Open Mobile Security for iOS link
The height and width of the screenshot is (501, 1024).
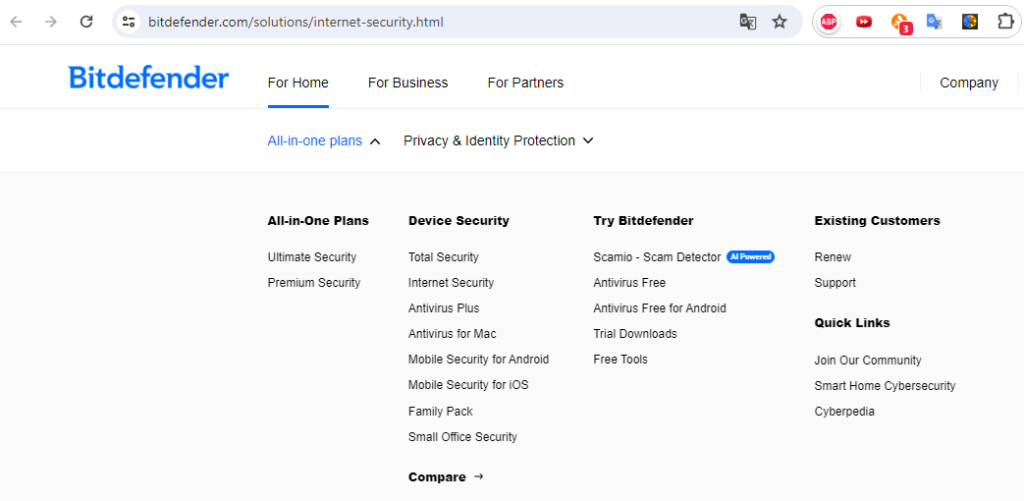click(468, 385)
